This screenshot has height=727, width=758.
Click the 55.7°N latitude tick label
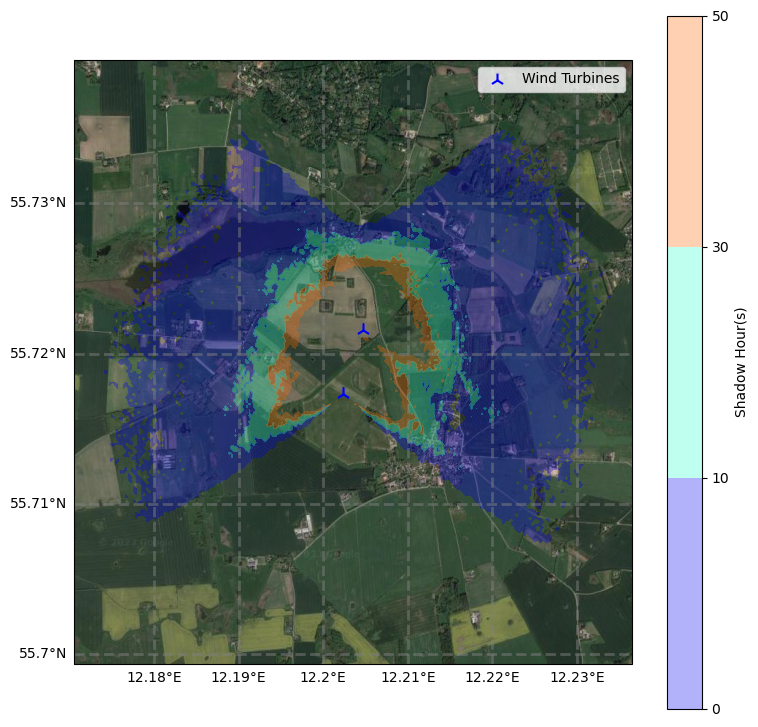41,654
